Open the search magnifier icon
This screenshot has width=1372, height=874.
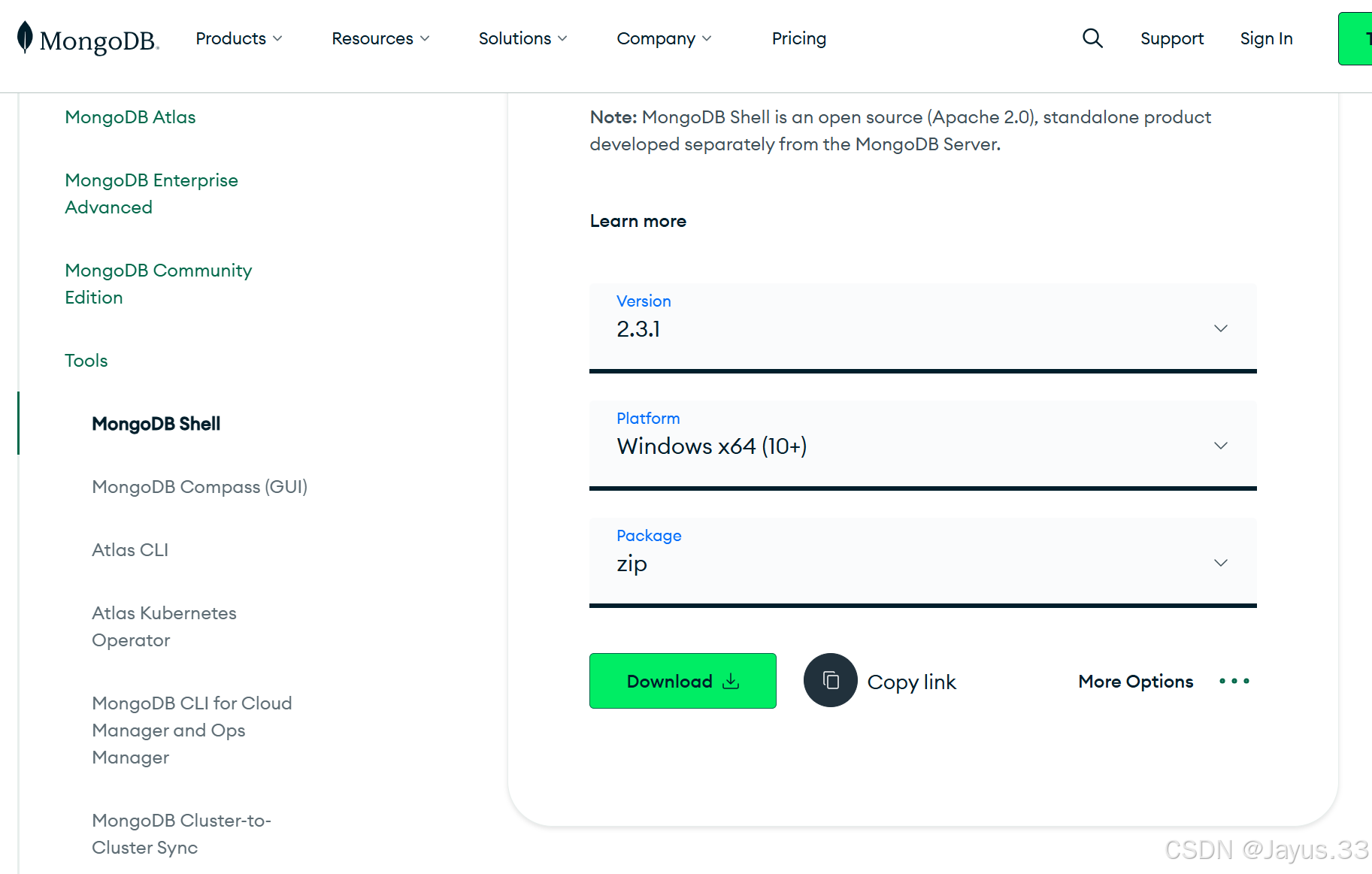pyautogui.click(x=1092, y=38)
